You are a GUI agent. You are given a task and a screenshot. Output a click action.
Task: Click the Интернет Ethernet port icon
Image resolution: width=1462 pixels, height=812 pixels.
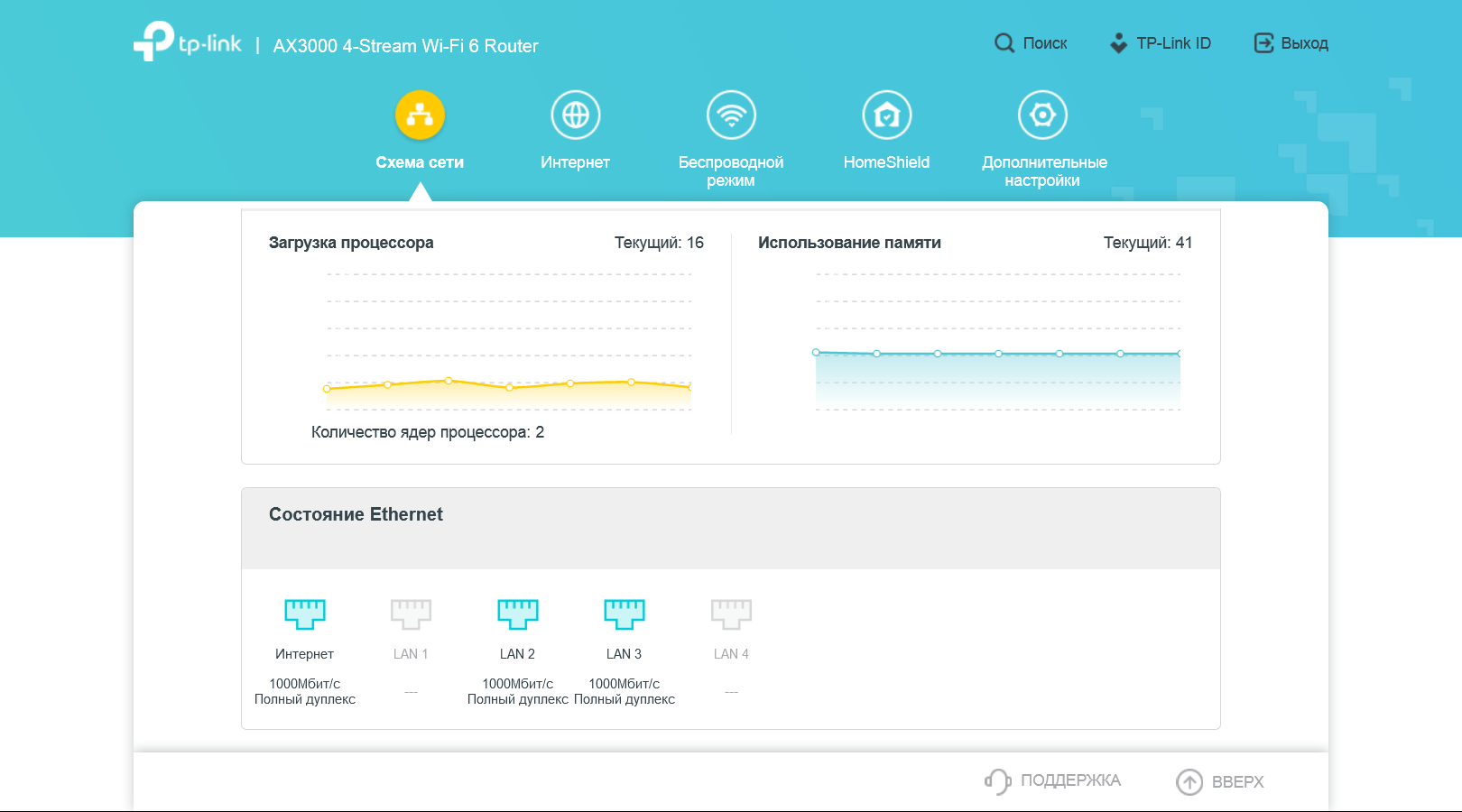click(305, 614)
